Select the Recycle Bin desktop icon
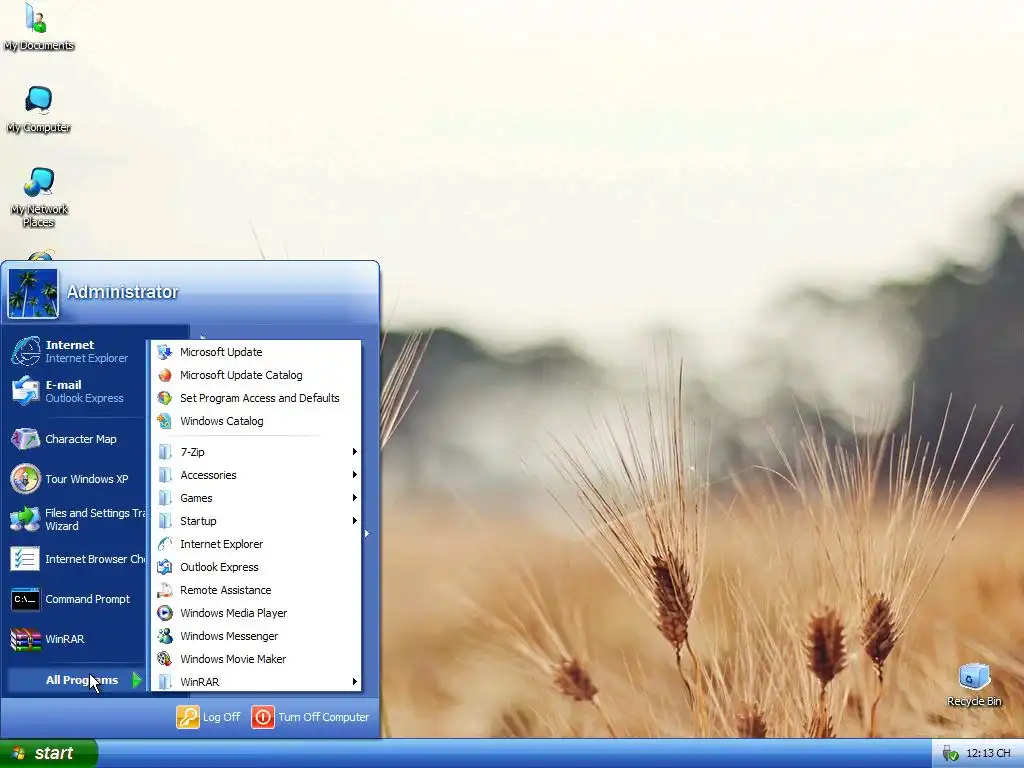The width and height of the screenshot is (1024, 768). point(974,686)
